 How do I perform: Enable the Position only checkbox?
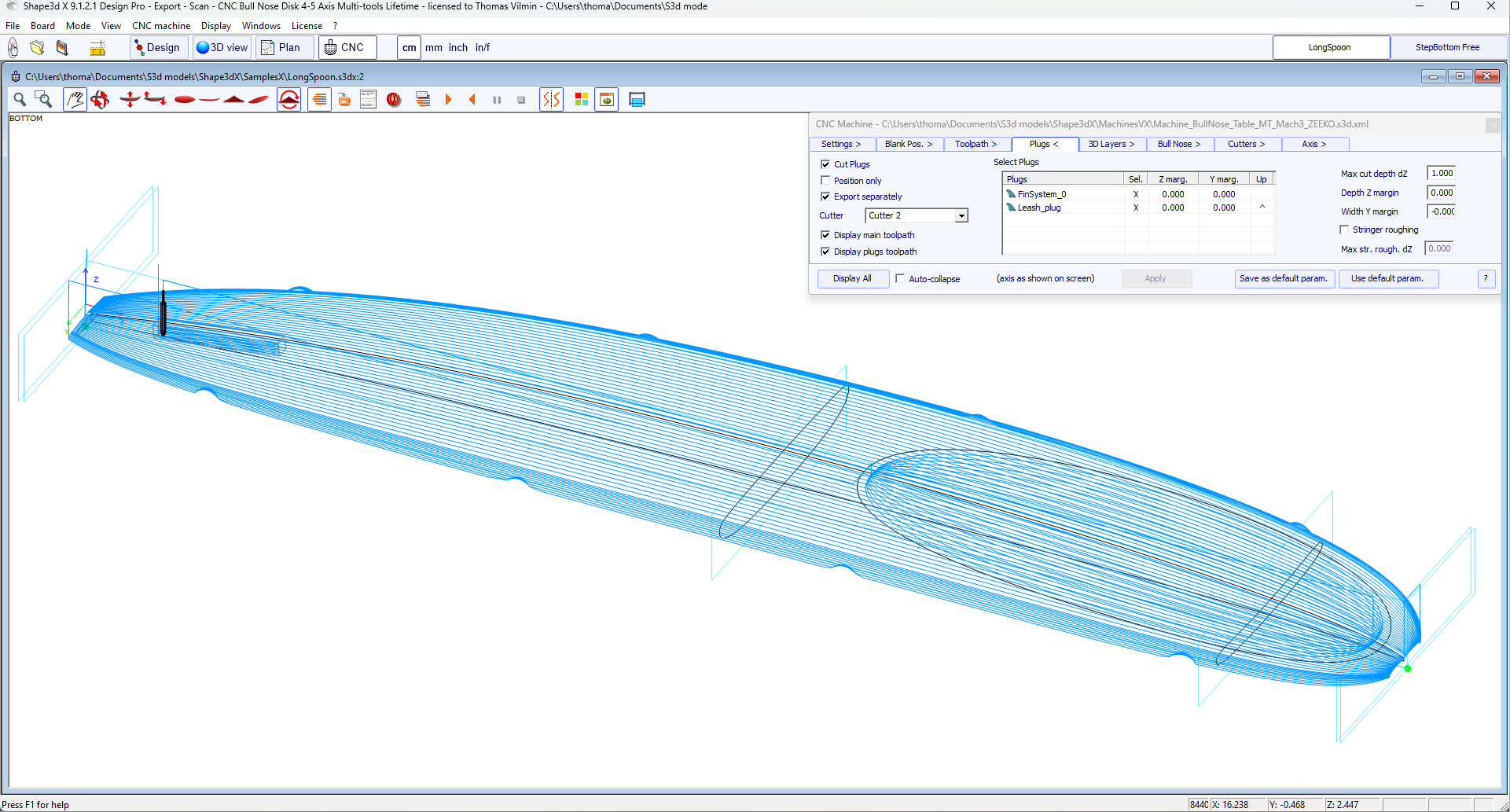pos(825,181)
